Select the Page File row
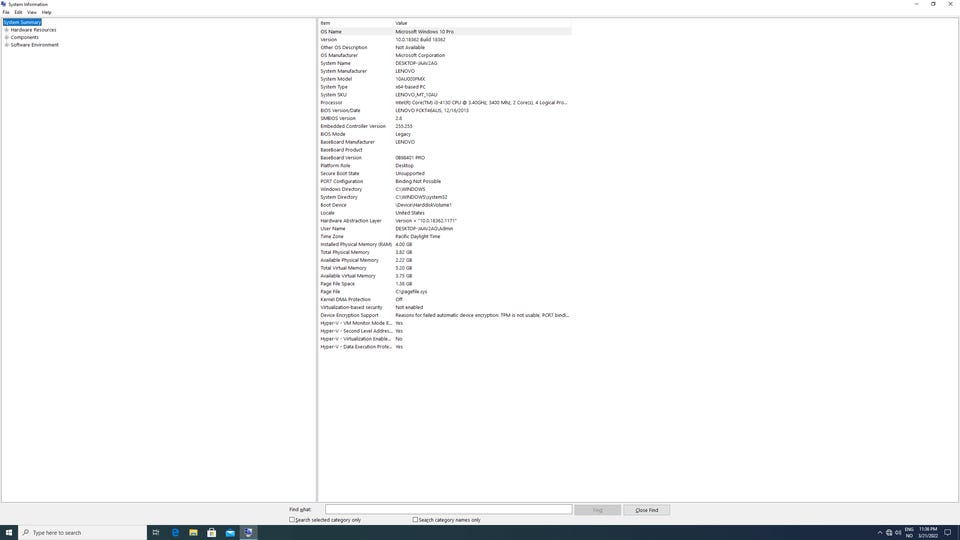960x540 pixels. tap(445, 291)
